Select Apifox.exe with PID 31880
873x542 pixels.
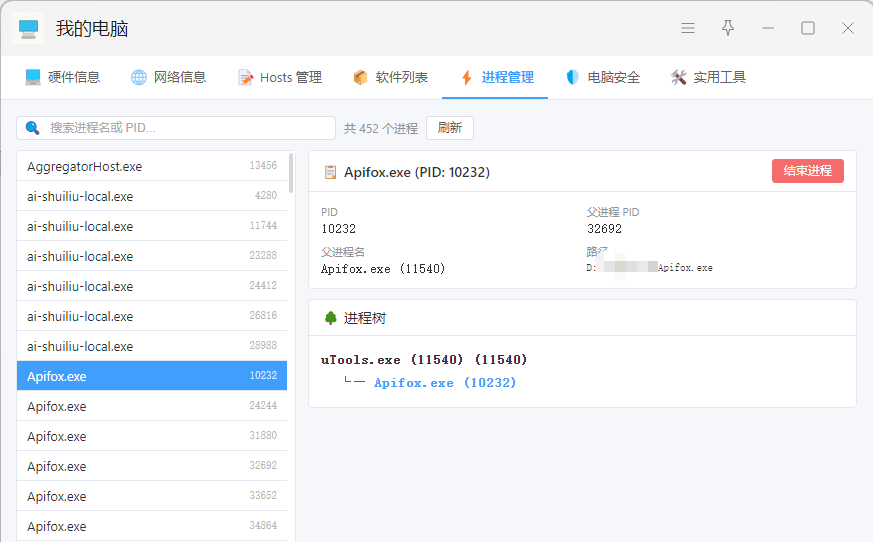[x=152, y=436]
